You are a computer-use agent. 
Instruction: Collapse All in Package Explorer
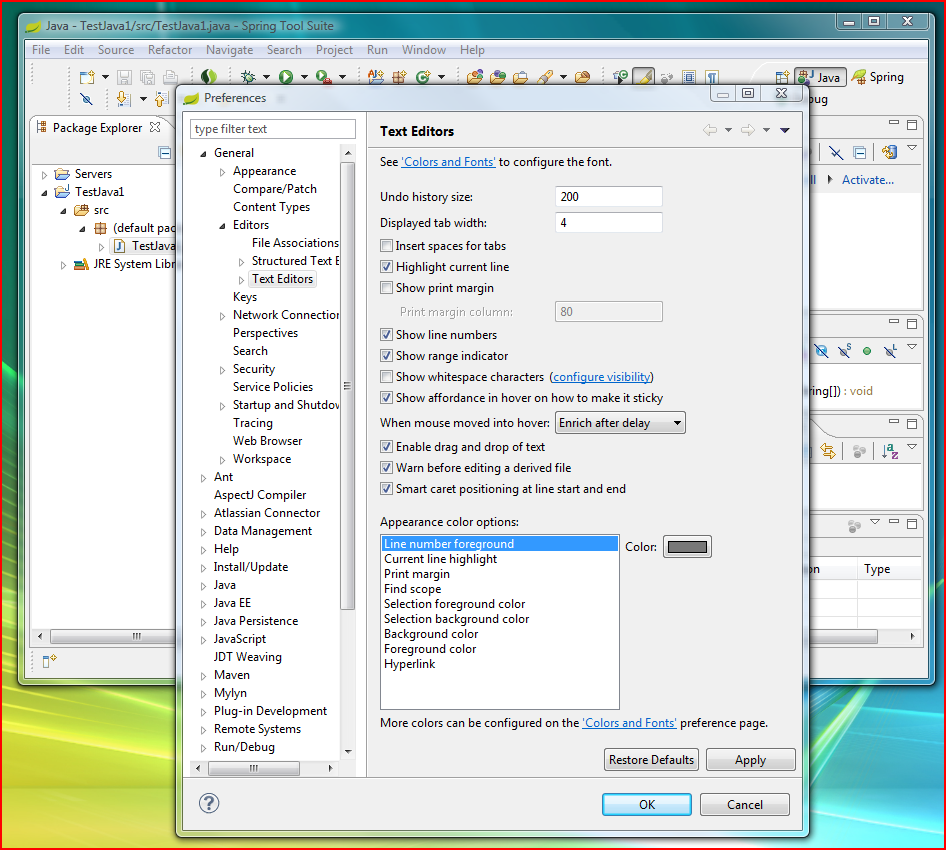164,153
